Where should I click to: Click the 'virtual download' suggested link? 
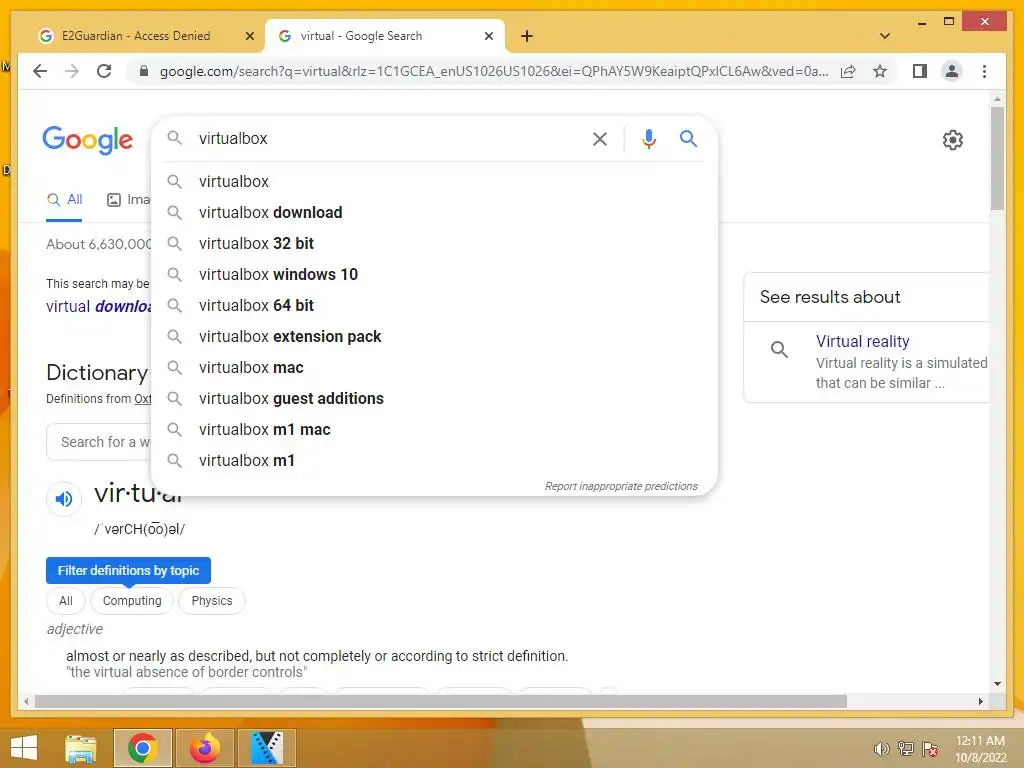(x=98, y=306)
